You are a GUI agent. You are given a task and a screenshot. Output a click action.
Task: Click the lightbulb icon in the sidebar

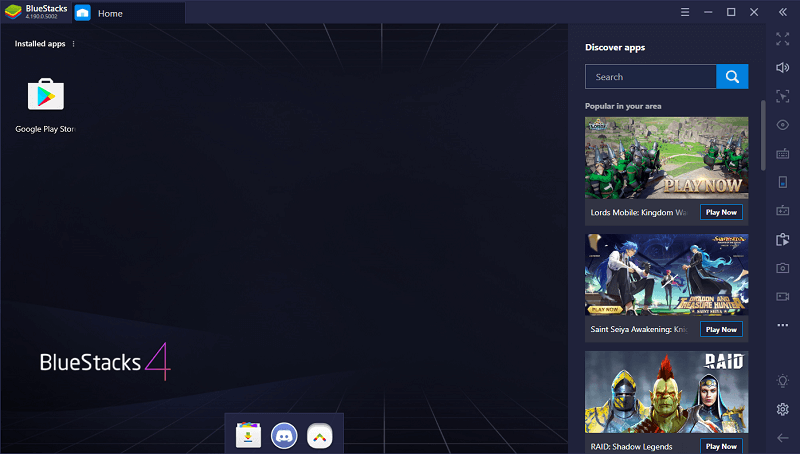(783, 381)
